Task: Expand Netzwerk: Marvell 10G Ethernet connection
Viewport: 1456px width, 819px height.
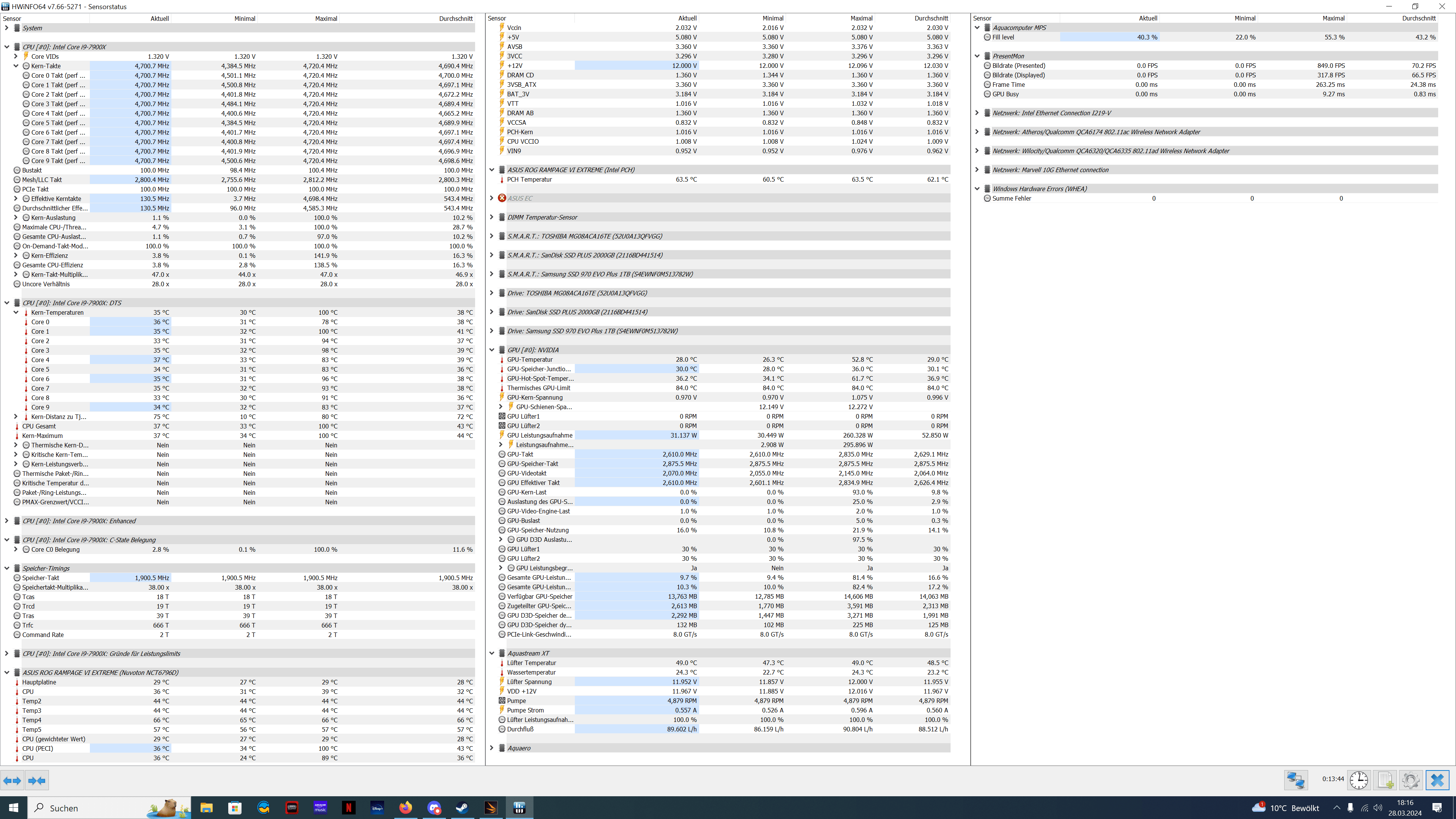Action: [977, 169]
